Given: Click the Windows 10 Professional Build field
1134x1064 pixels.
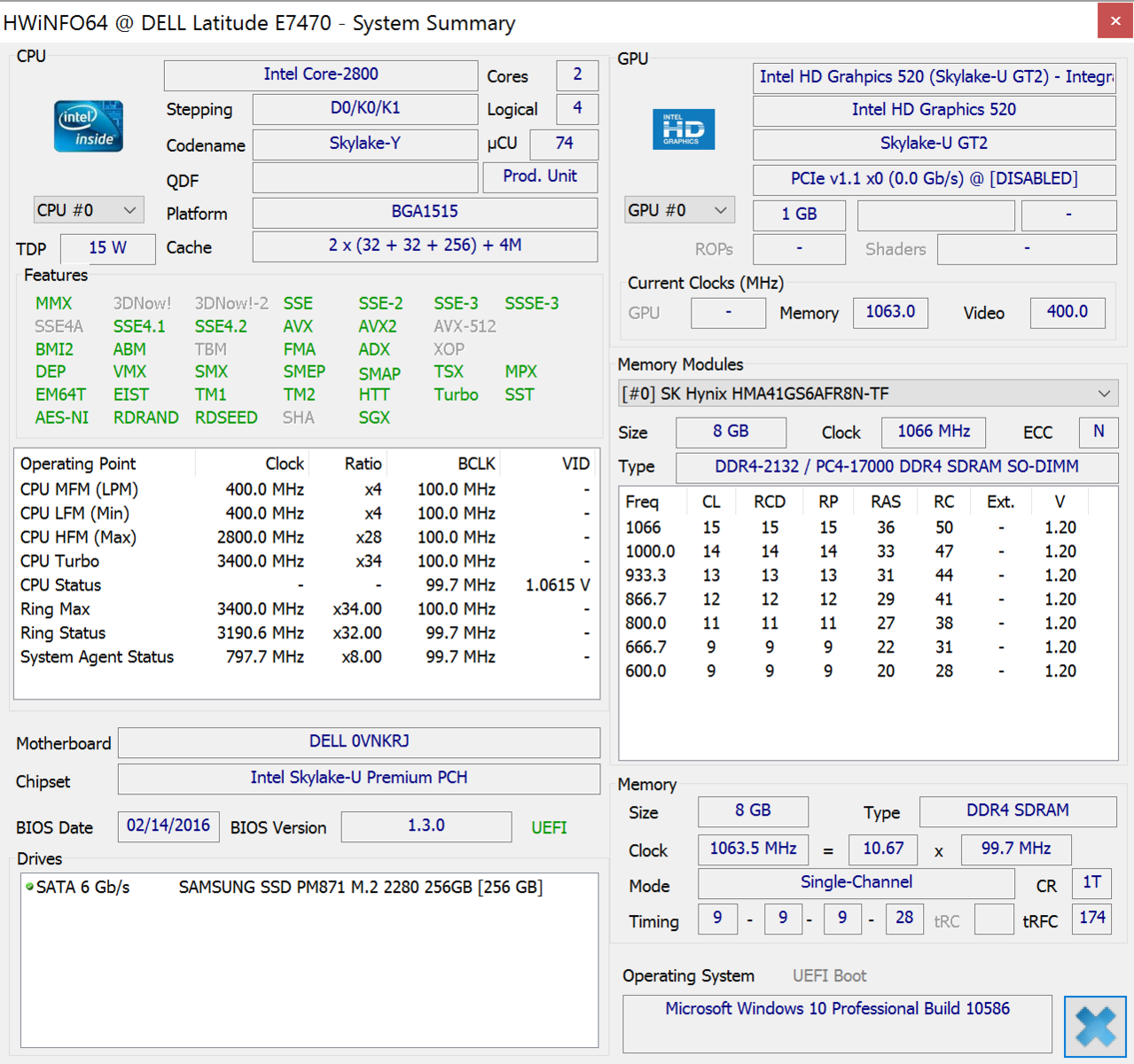Looking at the screenshot, I should pyautogui.click(x=837, y=1023).
